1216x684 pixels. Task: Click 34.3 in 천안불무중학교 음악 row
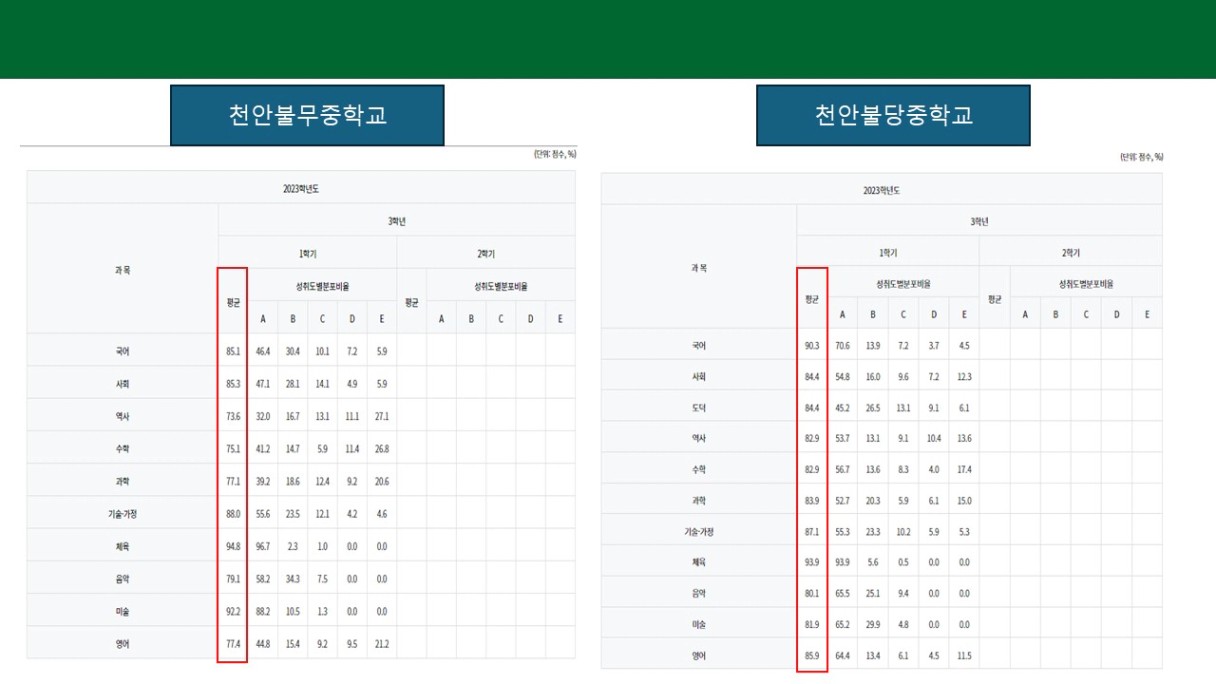(x=292, y=579)
